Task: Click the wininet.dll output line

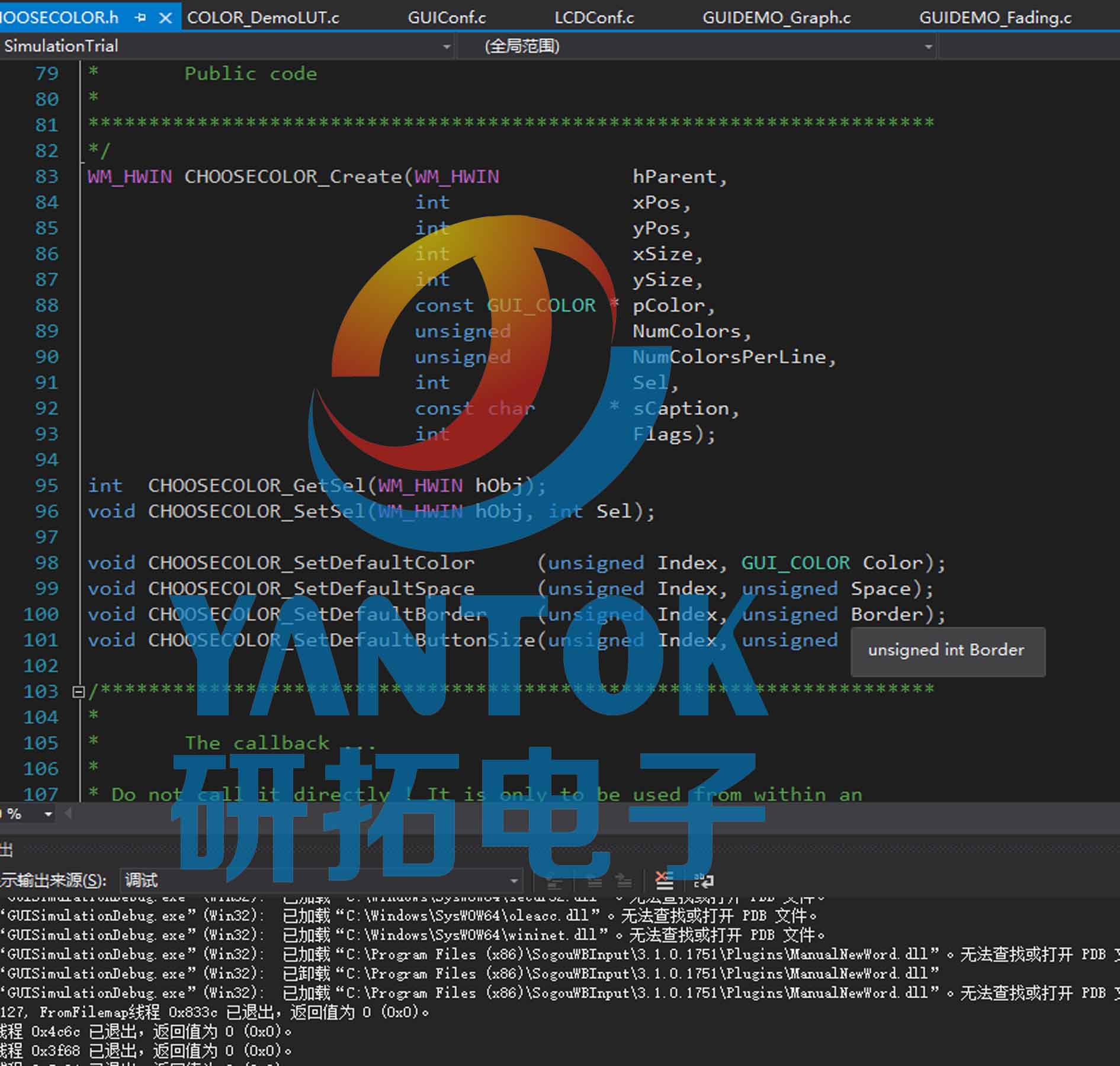Action: 413,936
